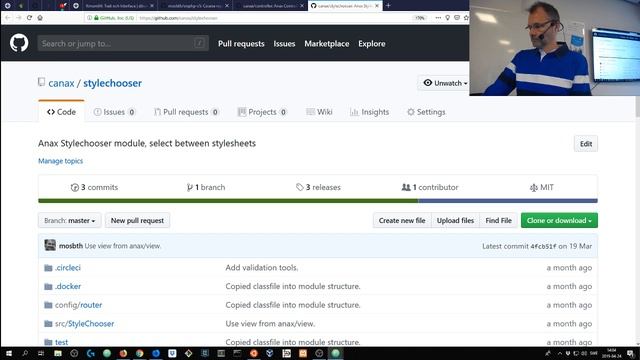The width and height of the screenshot is (640, 360).
Task: Open the page actions three-dot menu in address bar
Action: click(438, 18)
